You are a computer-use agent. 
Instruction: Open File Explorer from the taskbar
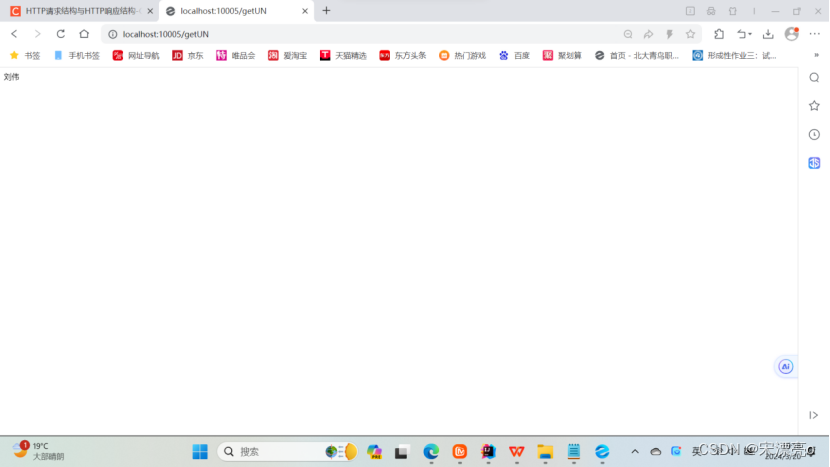(545, 452)
